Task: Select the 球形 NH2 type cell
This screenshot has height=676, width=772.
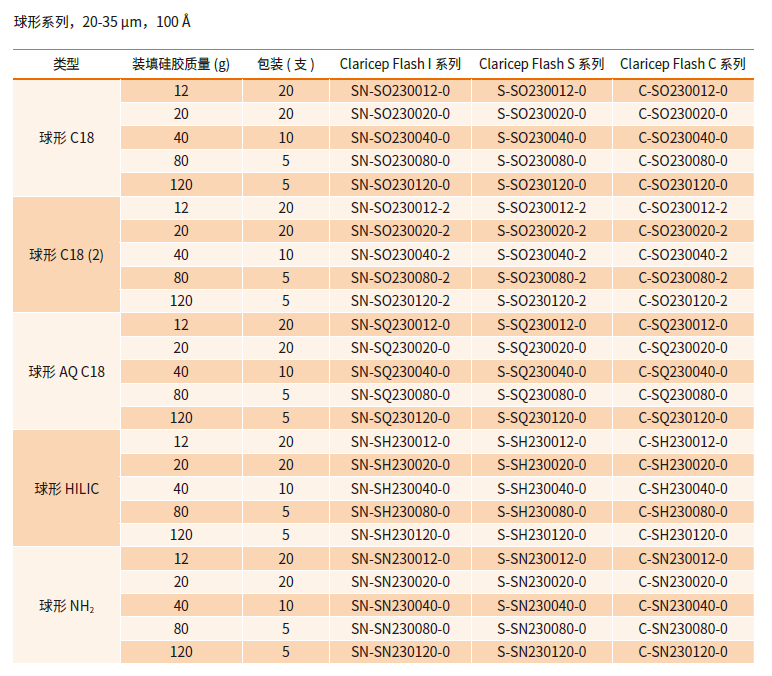Action: pos(66,606)
